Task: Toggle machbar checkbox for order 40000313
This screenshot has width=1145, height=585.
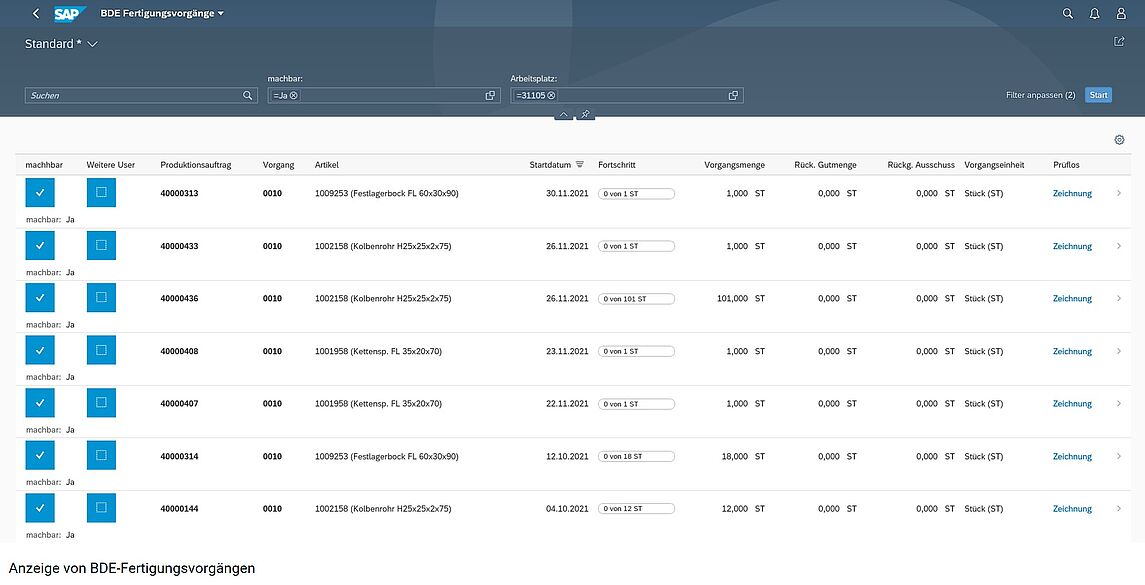Action: [x=40, y=193]
